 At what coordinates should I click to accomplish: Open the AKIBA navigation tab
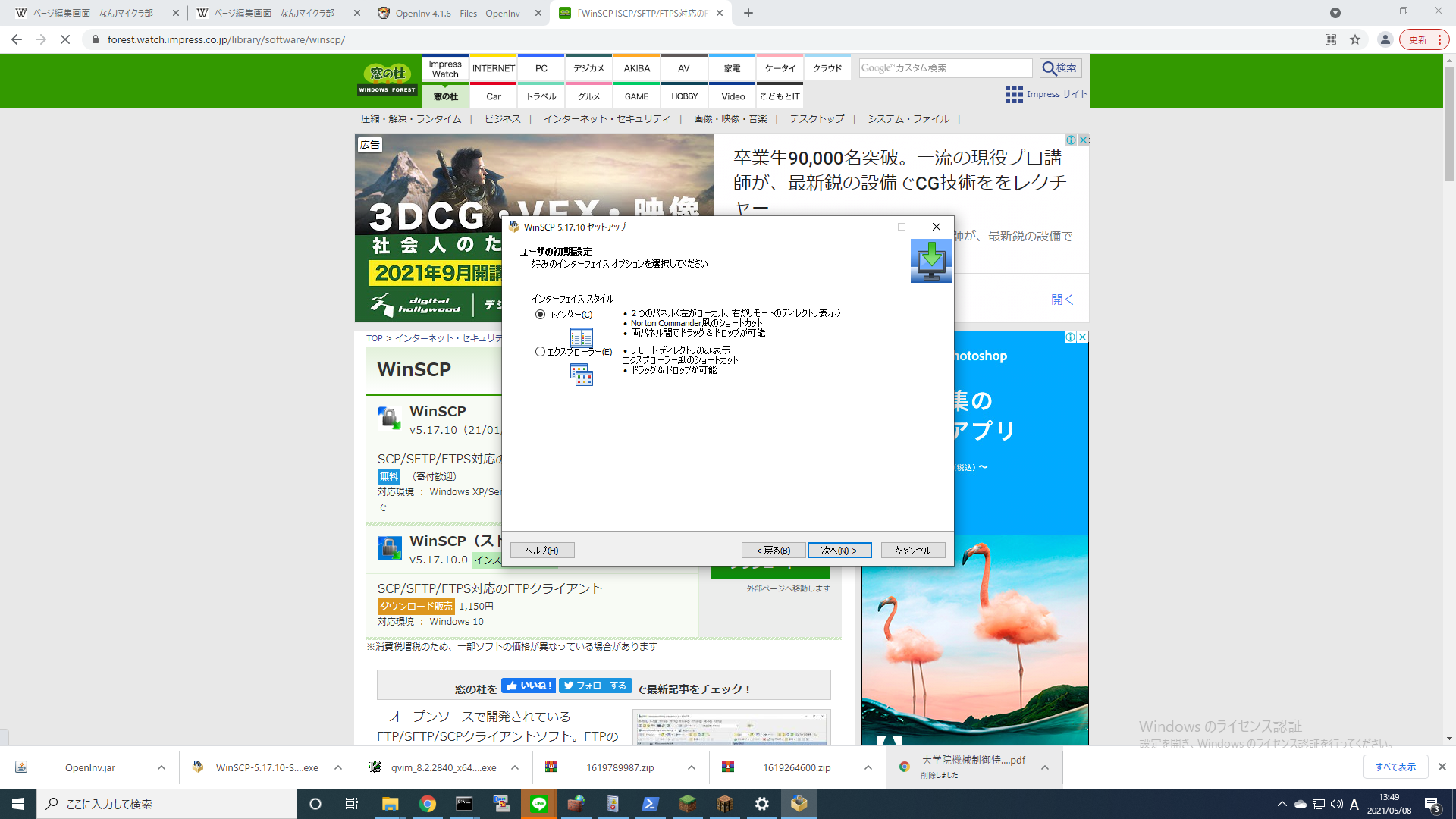[637, 68]
